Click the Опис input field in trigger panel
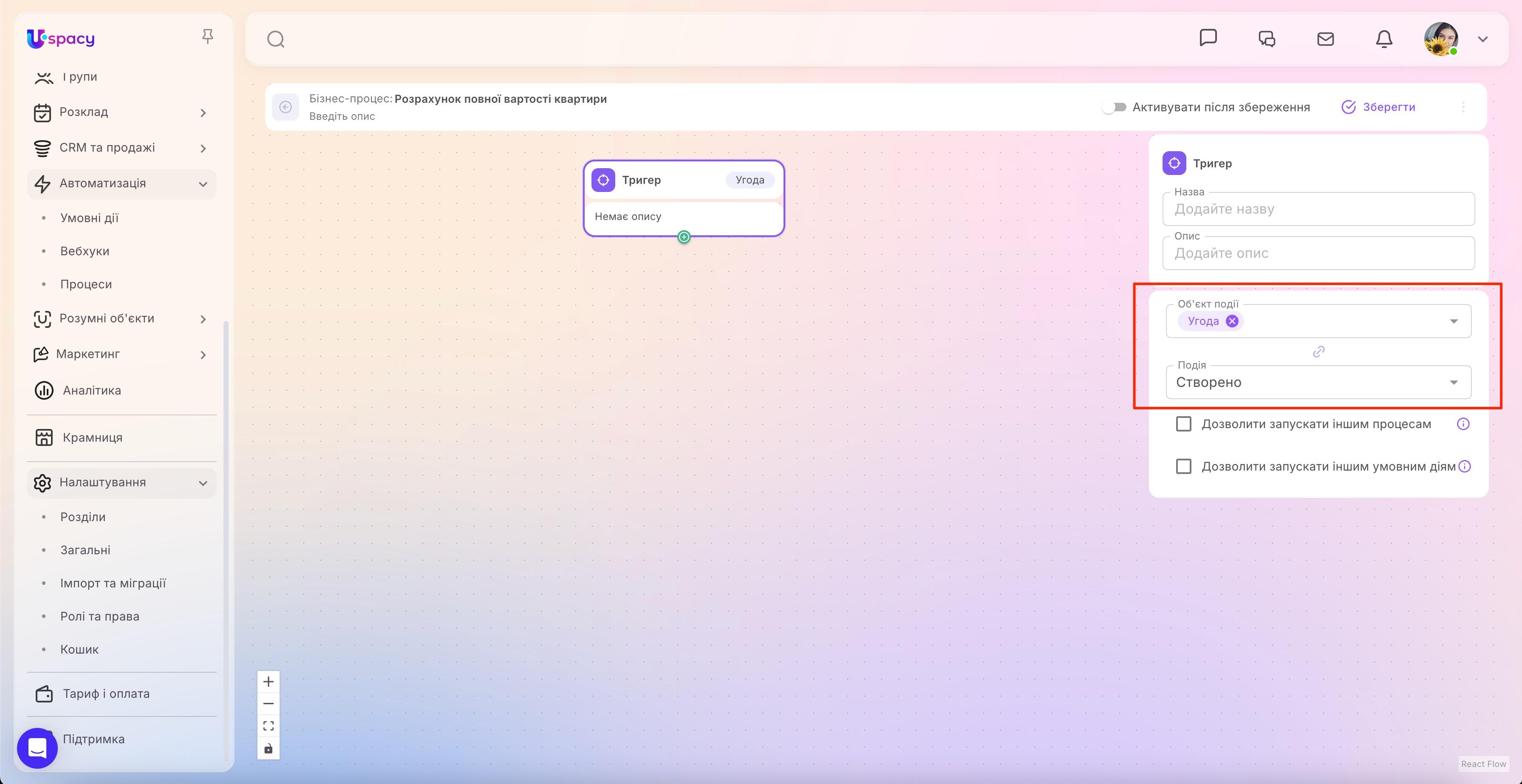 point(1318,253)
